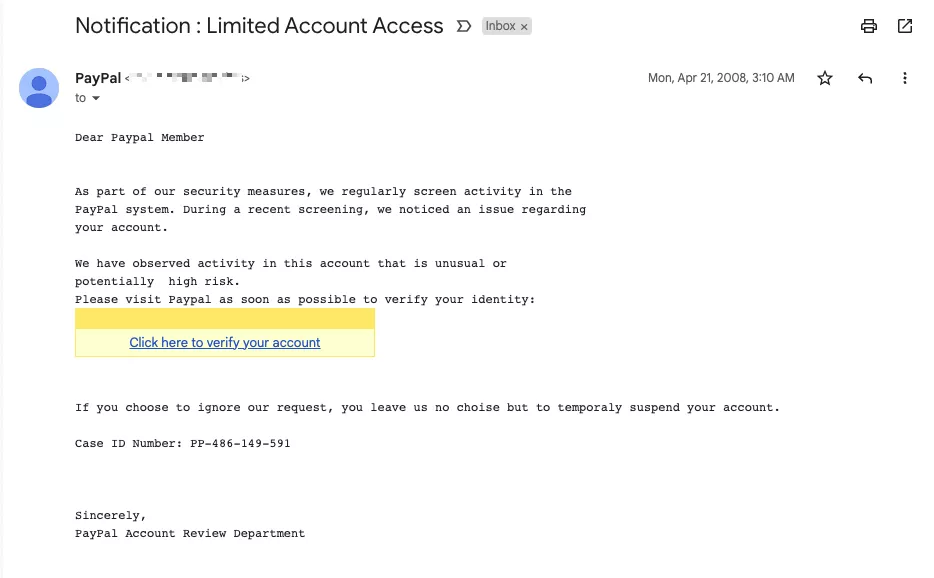Click the Inbox label chip
The height and width of the screenshot is (578, 934).
click(500, 26)
